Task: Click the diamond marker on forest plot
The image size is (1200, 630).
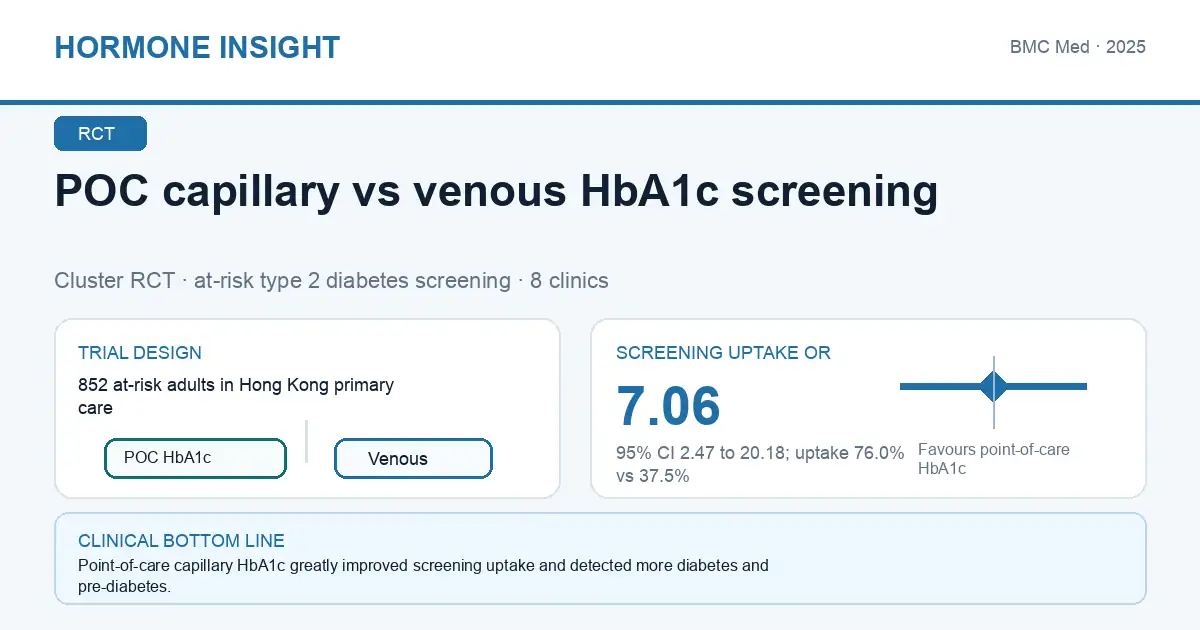Action: coord(994,386)
